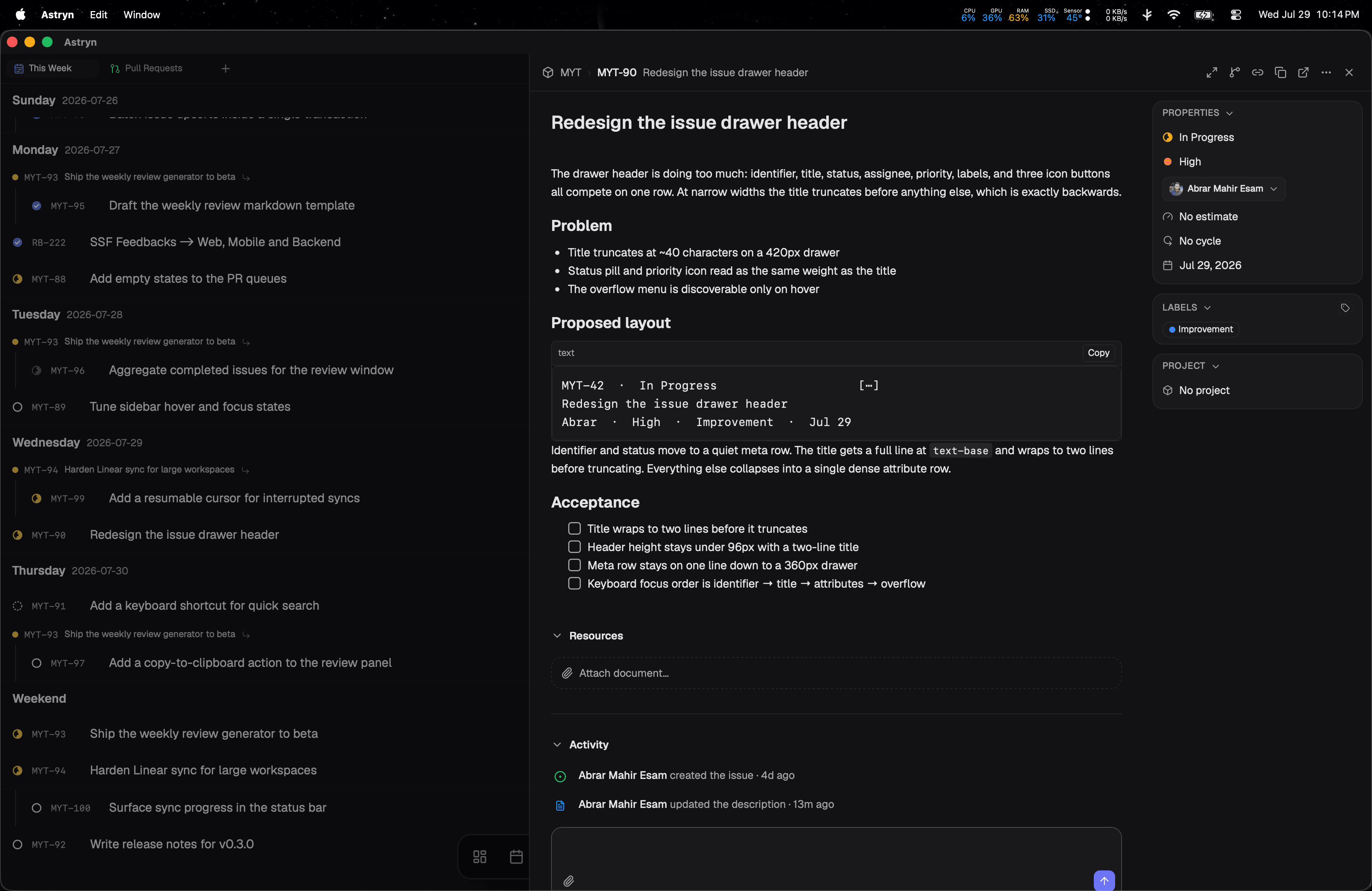Click the status icon of MYT-97

coord(36,663)
